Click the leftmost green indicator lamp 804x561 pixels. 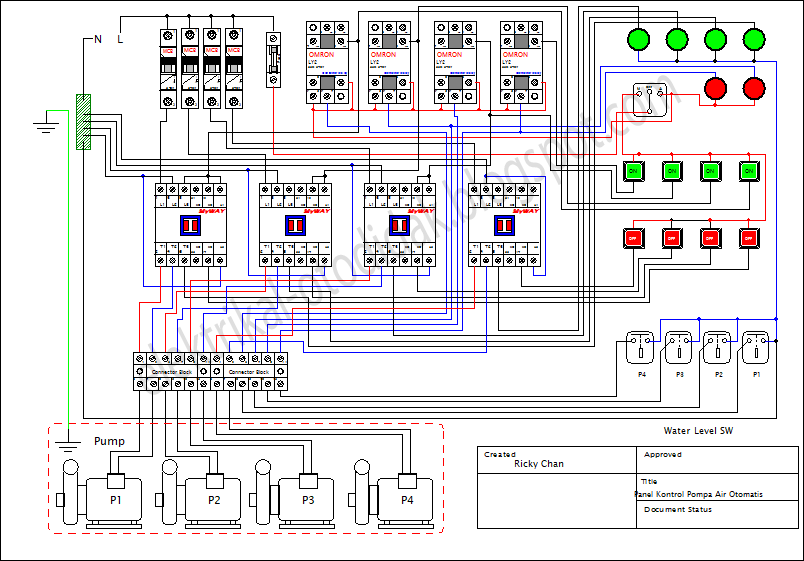click(639, 39)
